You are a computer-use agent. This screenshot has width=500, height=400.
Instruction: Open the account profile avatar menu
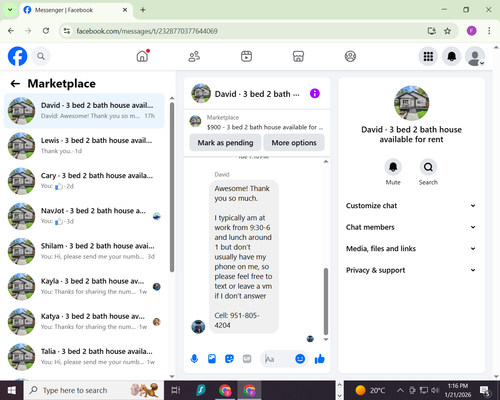click(475, 56)
